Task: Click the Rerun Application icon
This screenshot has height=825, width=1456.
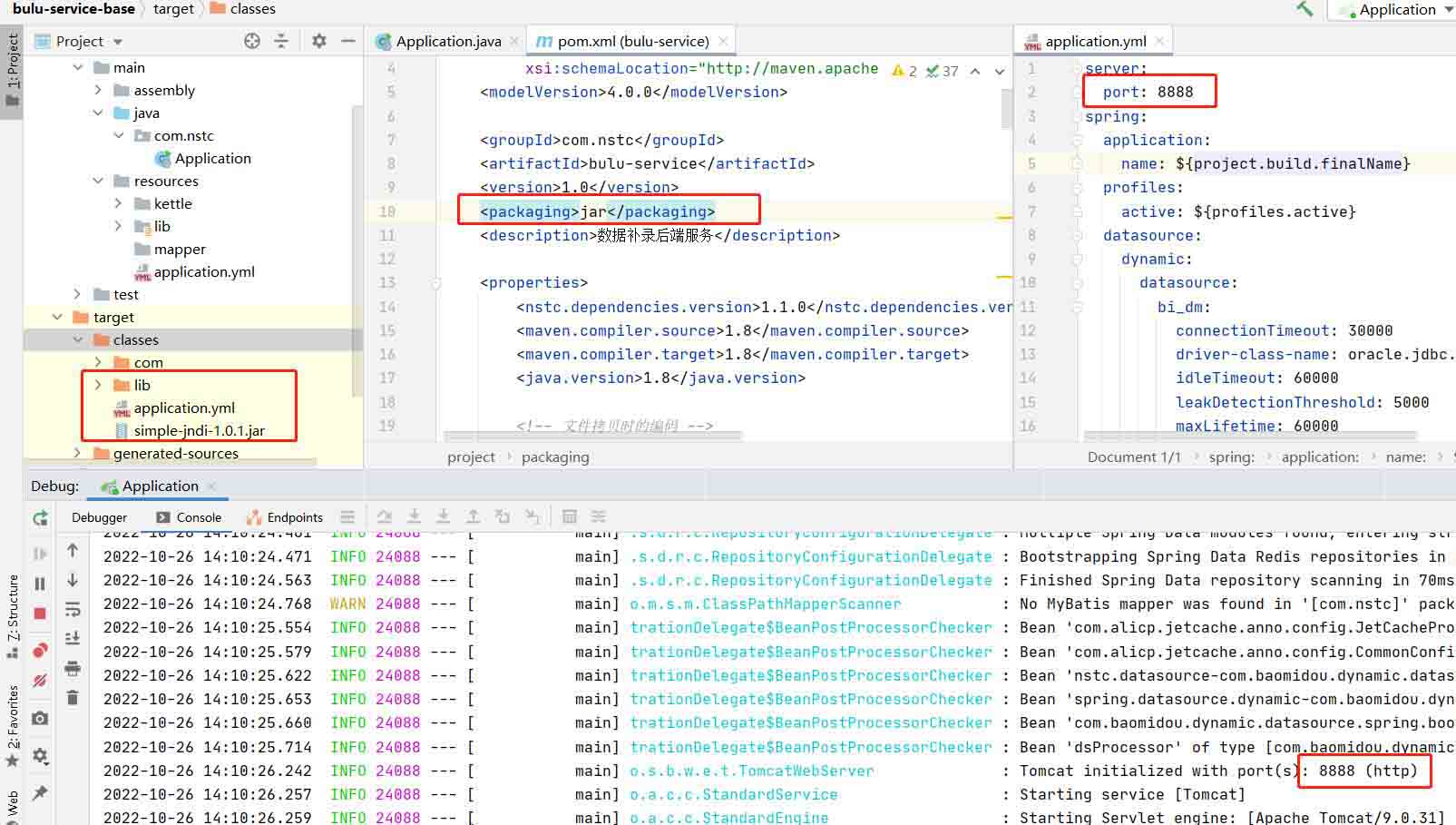Action: pyautogui.click(x=40, y=518)
